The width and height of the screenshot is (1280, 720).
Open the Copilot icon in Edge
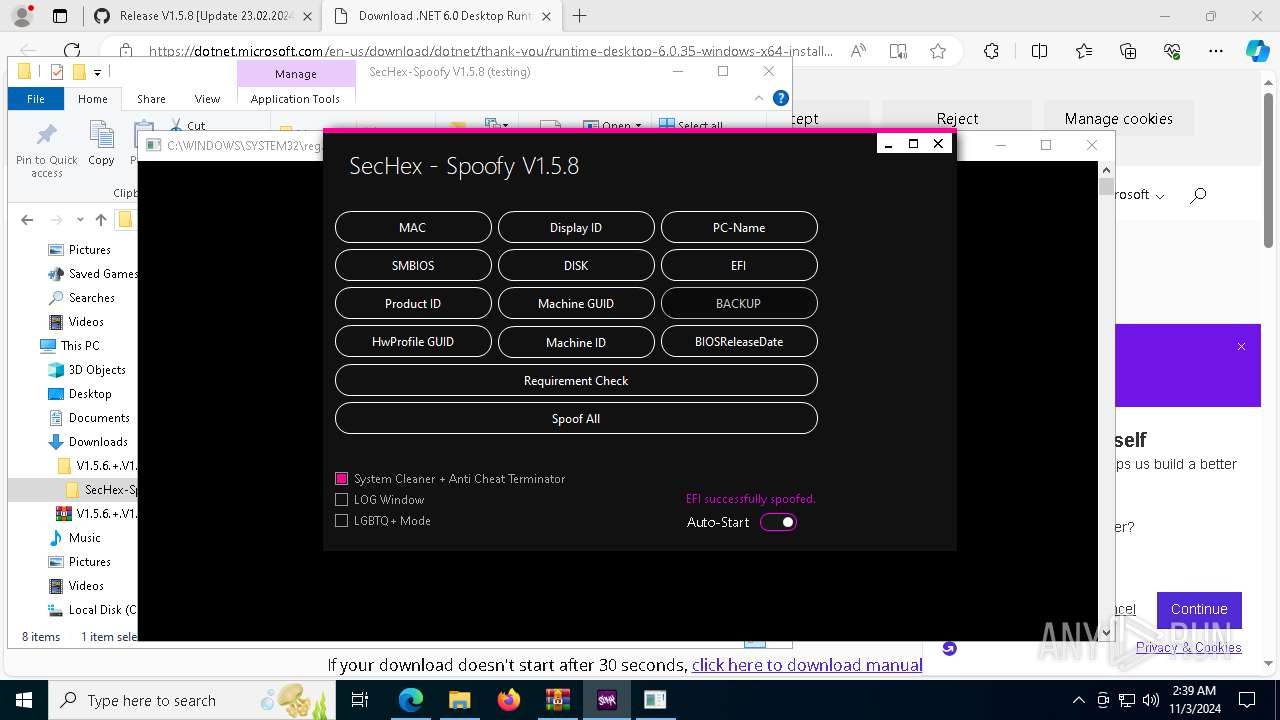(x=1257, y=51)
